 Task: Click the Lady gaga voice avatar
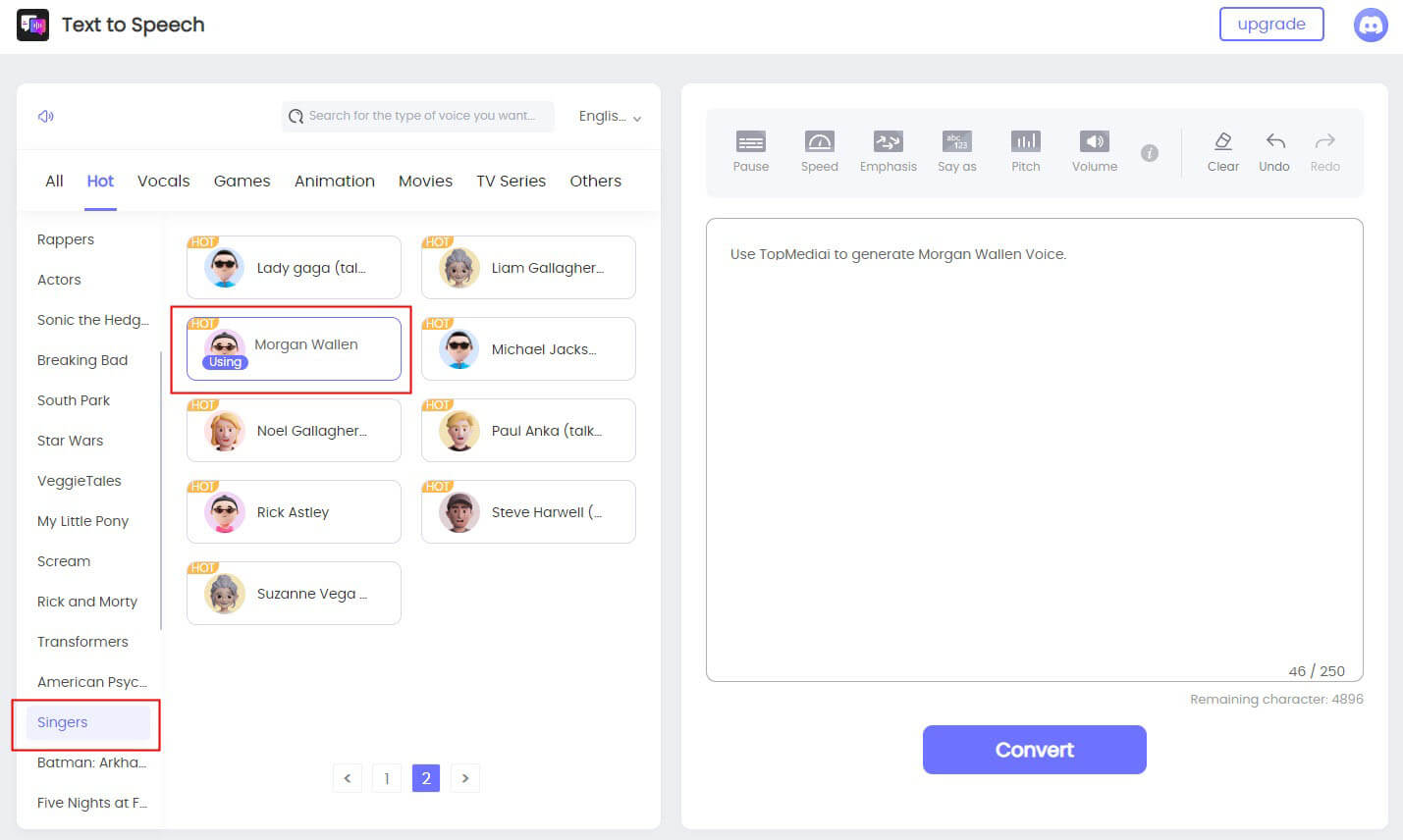[225, 267]
